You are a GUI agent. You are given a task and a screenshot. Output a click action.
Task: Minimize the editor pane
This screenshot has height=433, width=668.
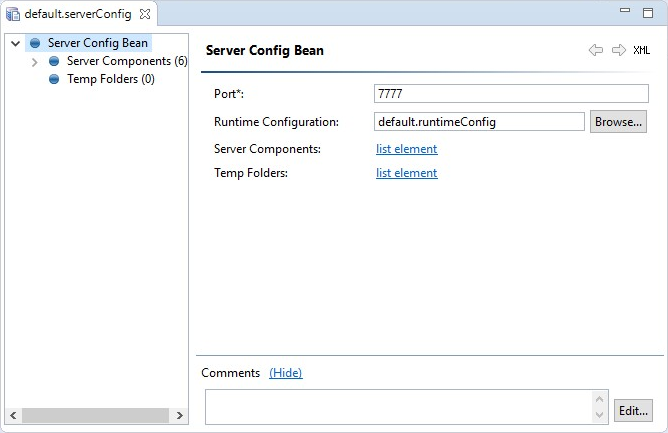point(625,13)
